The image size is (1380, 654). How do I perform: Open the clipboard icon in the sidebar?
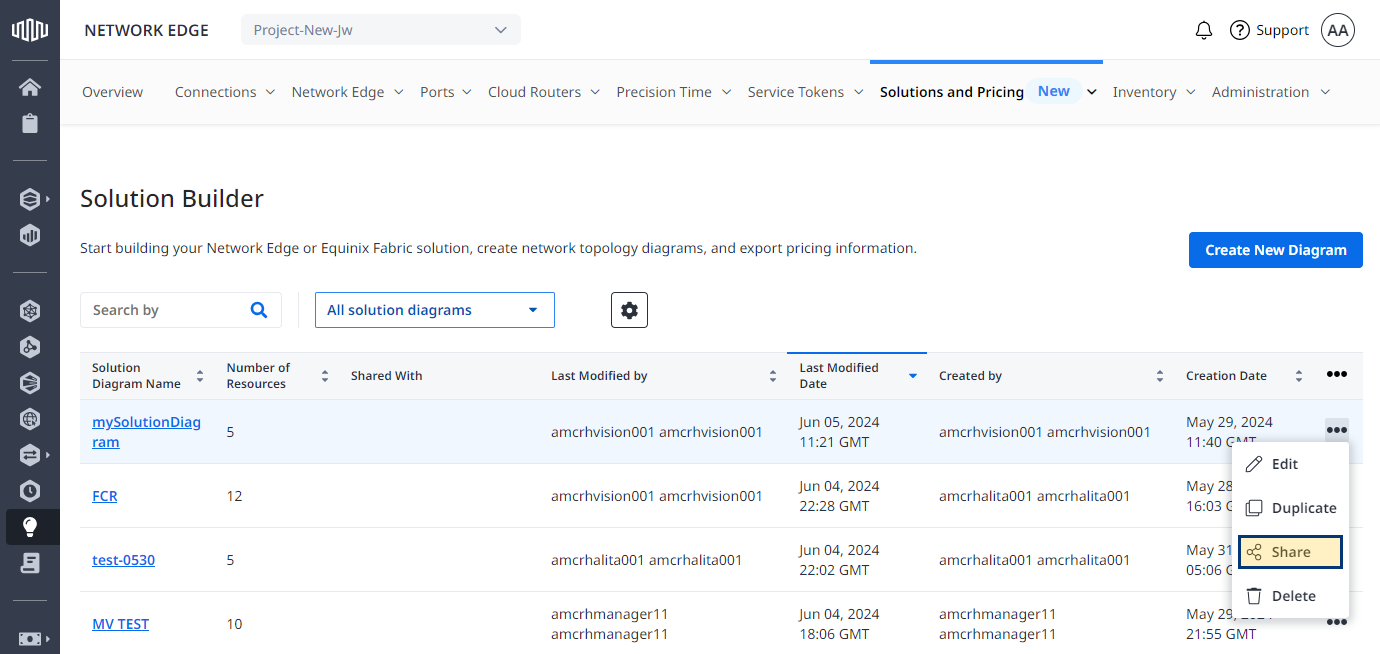(x=30, y=123)
